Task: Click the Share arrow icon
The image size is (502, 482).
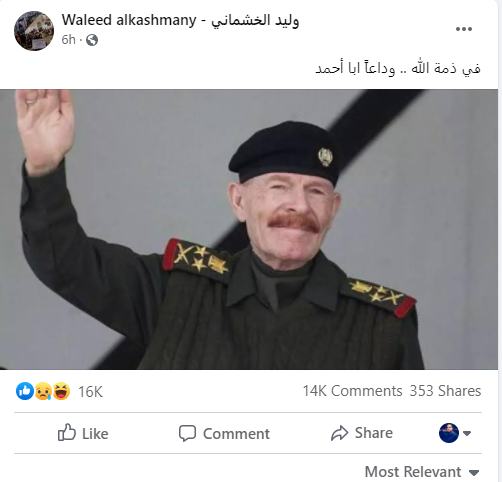Action: click(x=339, y=433)
